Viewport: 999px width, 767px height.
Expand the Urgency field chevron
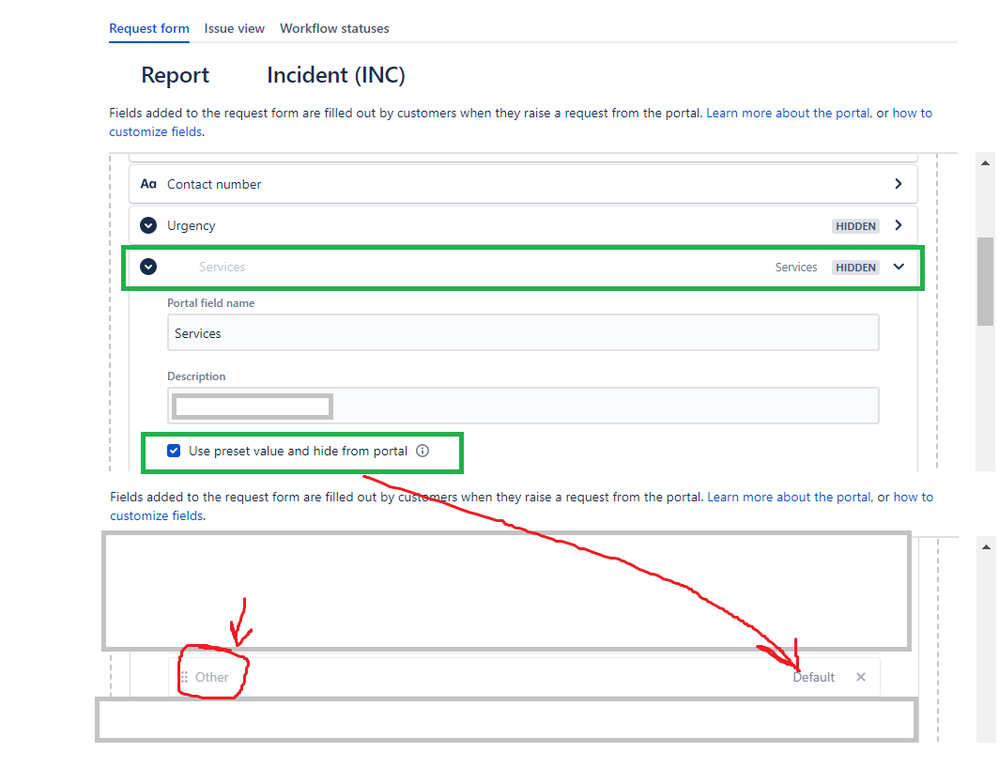pyautogui.click(x=898, y=226)
